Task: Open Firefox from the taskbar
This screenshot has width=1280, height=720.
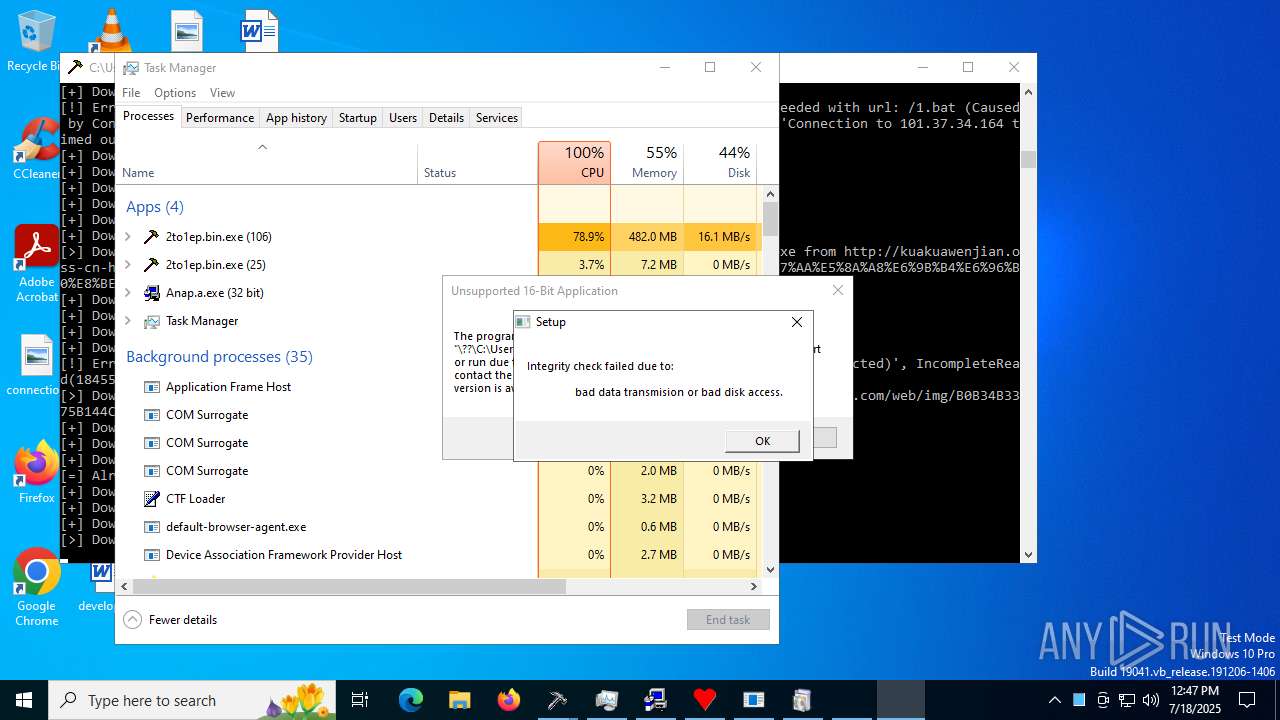Action: 509,700
